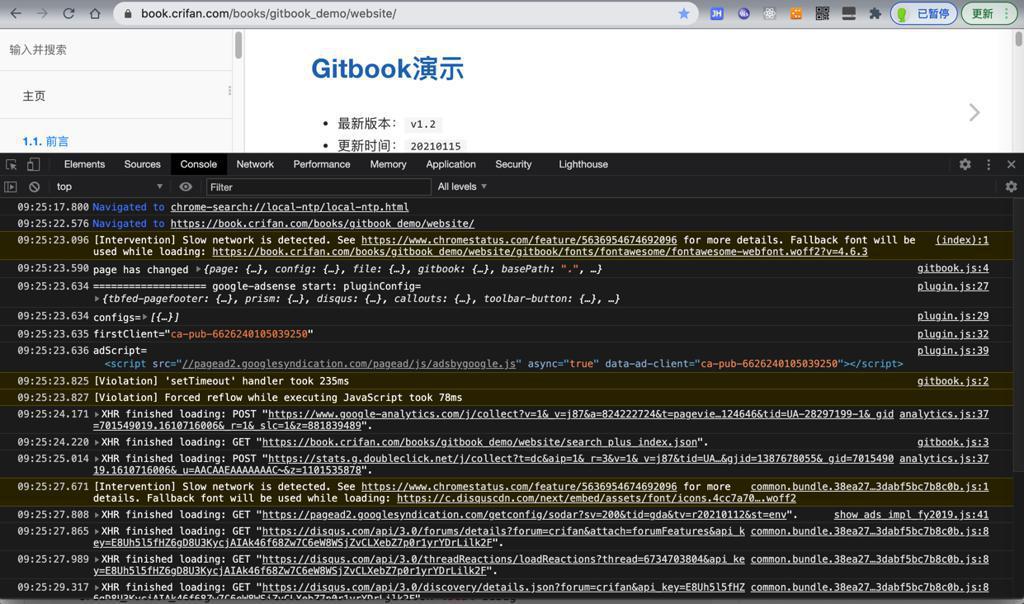Click the browser forward arrow
Screen dimensions: 1024x604
42,13
